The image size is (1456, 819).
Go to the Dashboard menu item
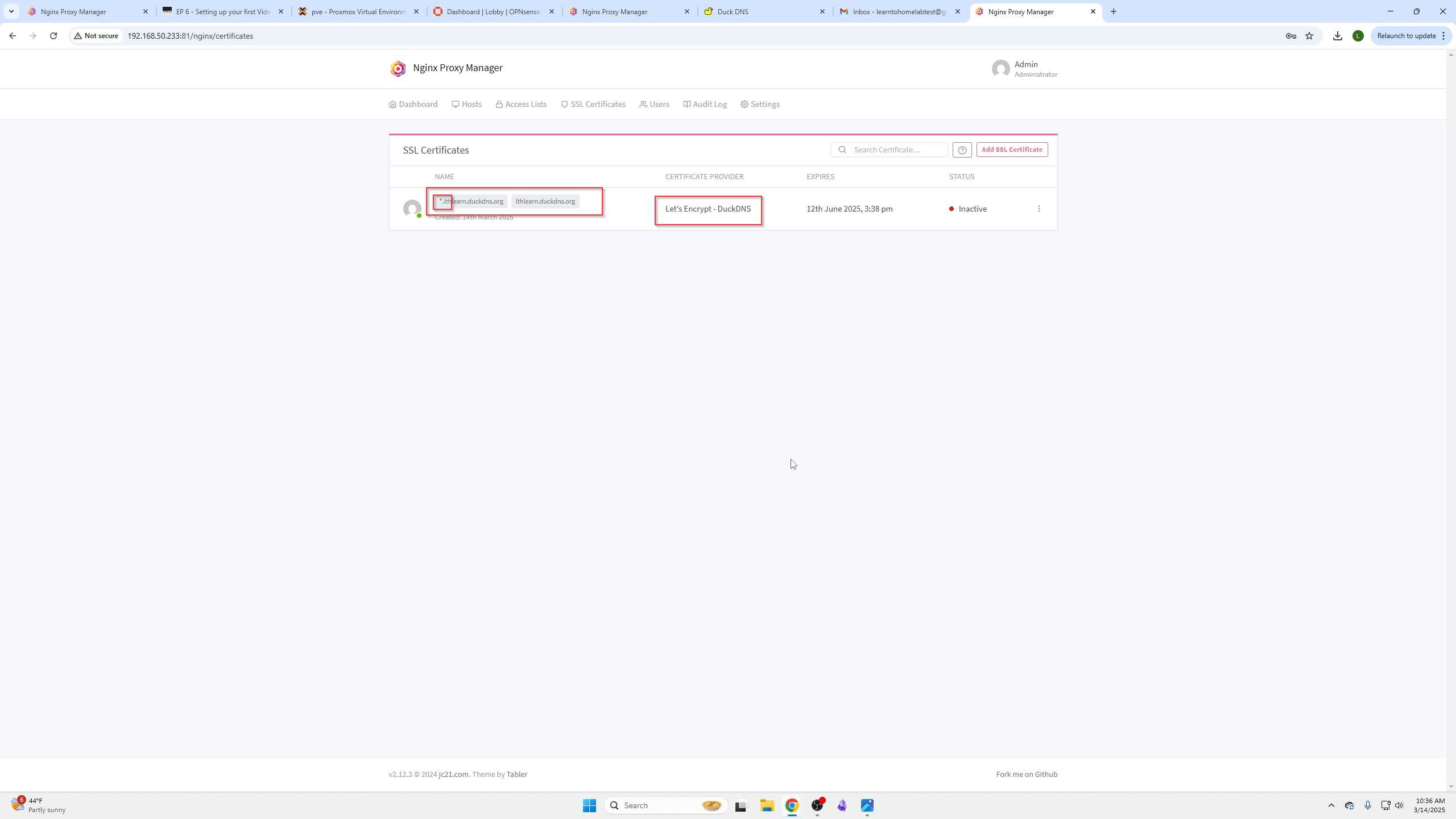pyautogui.click(x=413, y=104)
